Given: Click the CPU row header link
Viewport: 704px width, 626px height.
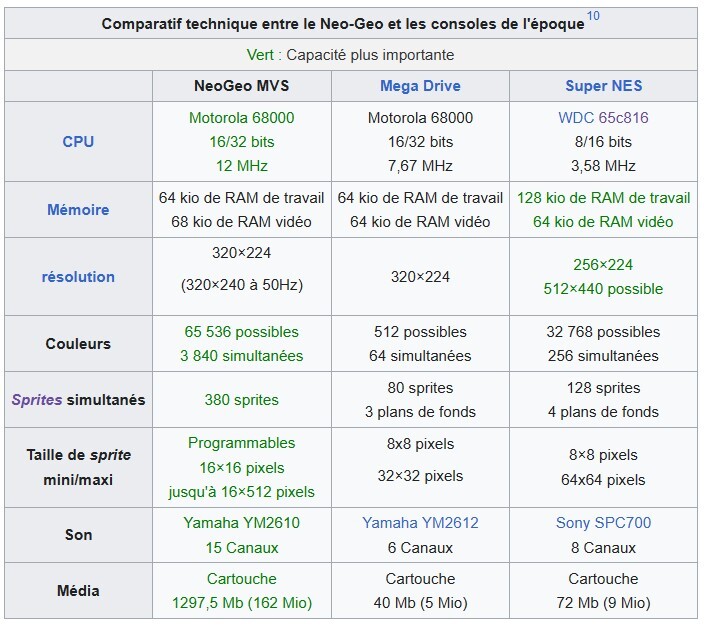Looking at the screenshot, I should coord(78,141).
